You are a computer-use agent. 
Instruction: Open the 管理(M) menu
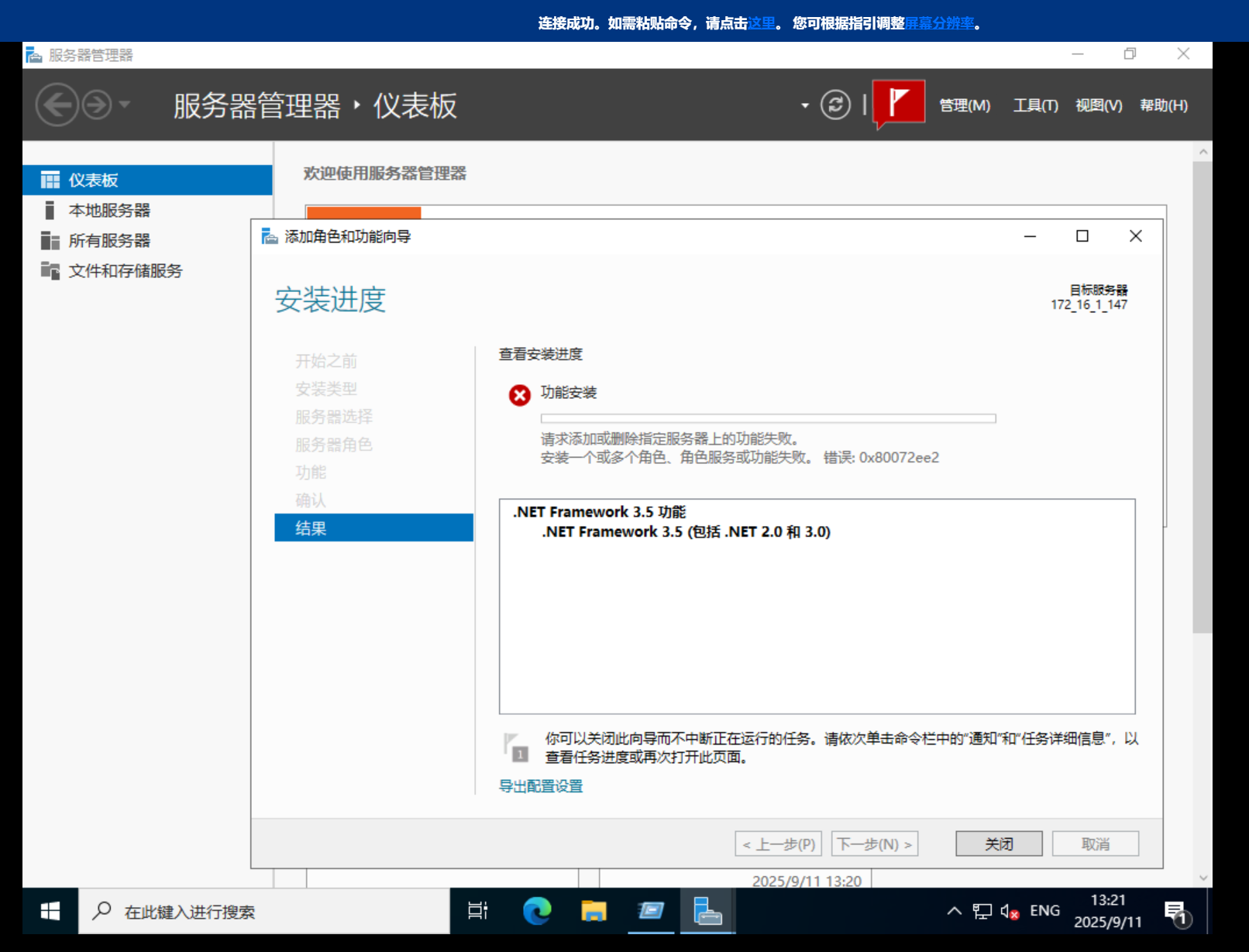[x=965, y=105]
